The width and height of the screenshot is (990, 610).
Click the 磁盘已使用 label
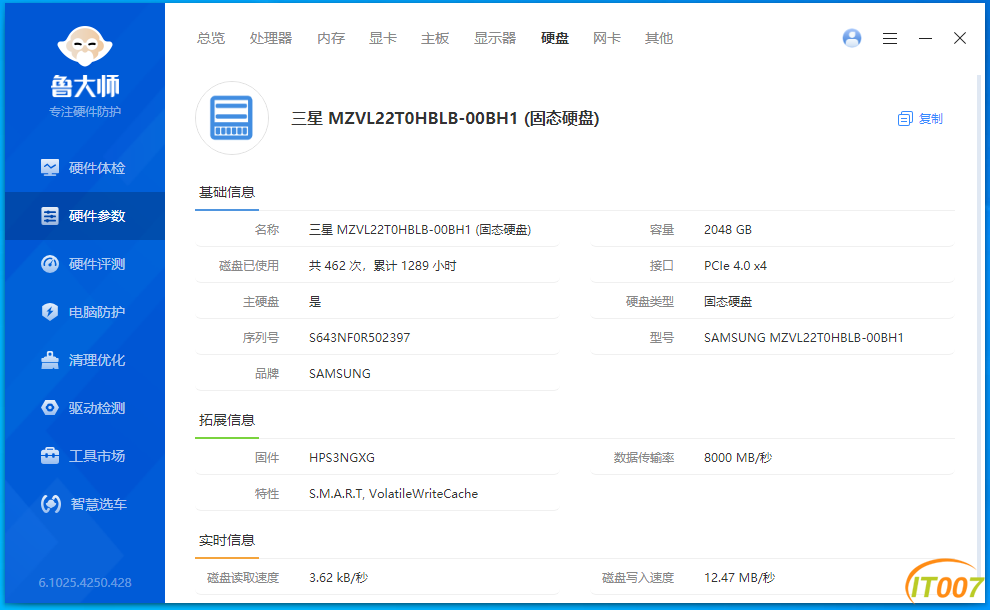249,266
